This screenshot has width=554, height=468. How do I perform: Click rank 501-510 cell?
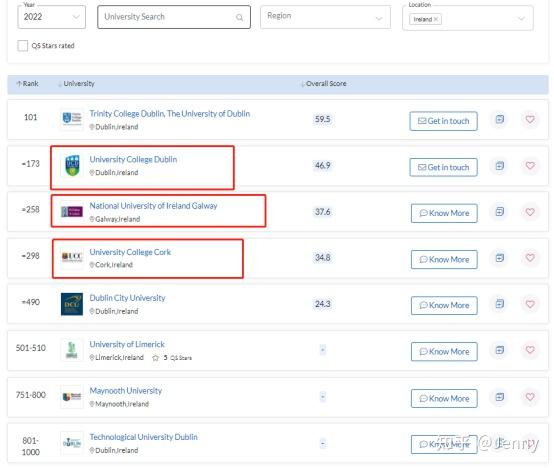(31, 348)
